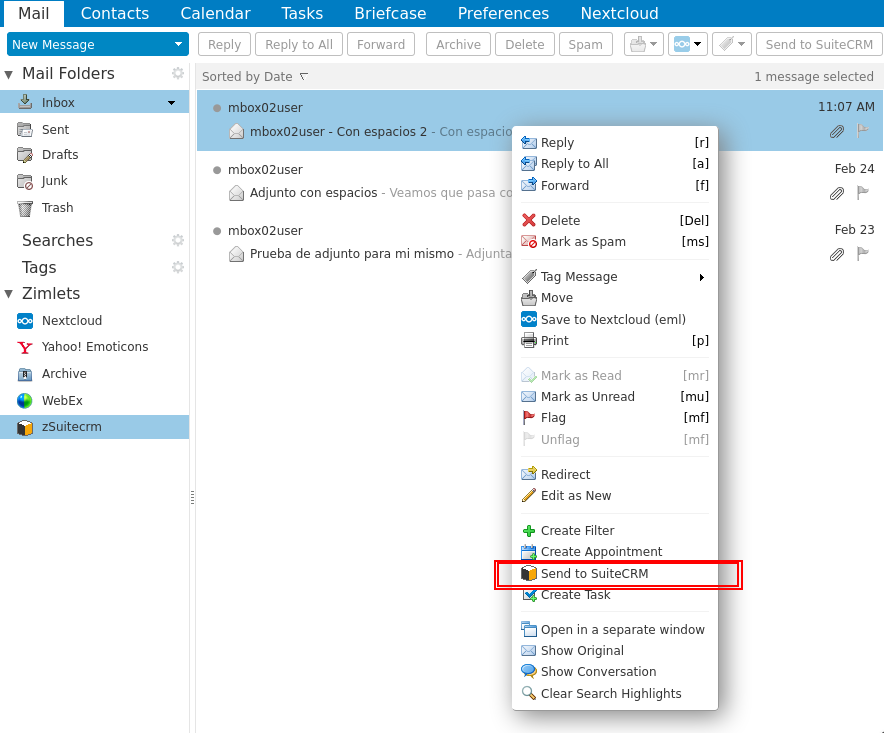
Task: Open the Preferences tab
Action: click(503, 13)
